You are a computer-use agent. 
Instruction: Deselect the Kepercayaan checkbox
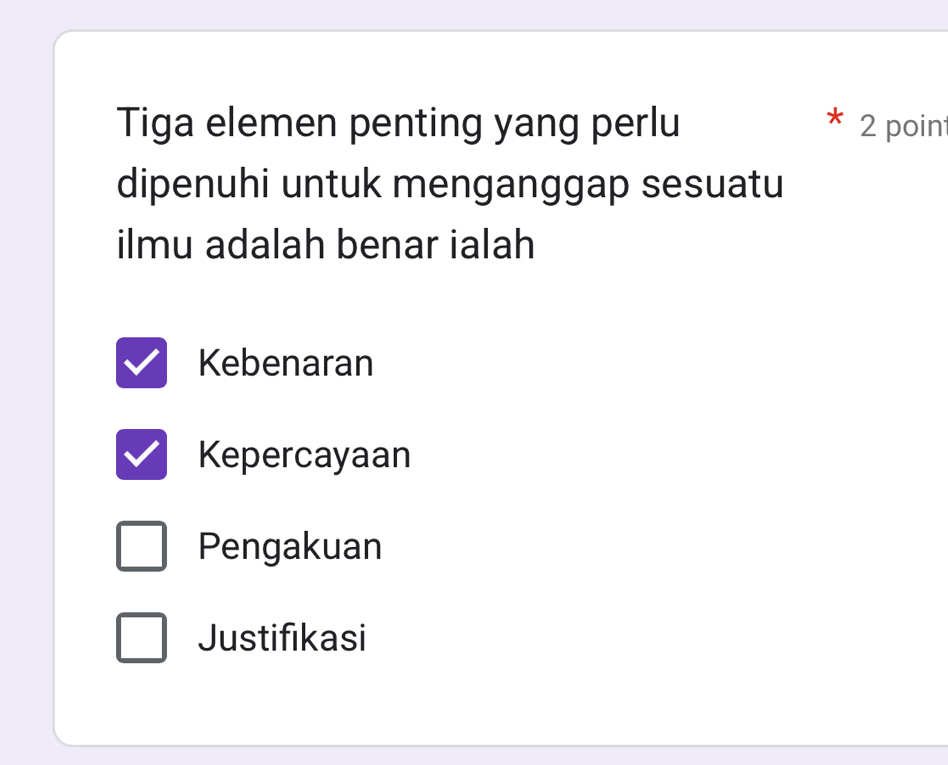(x=141, y=455)
